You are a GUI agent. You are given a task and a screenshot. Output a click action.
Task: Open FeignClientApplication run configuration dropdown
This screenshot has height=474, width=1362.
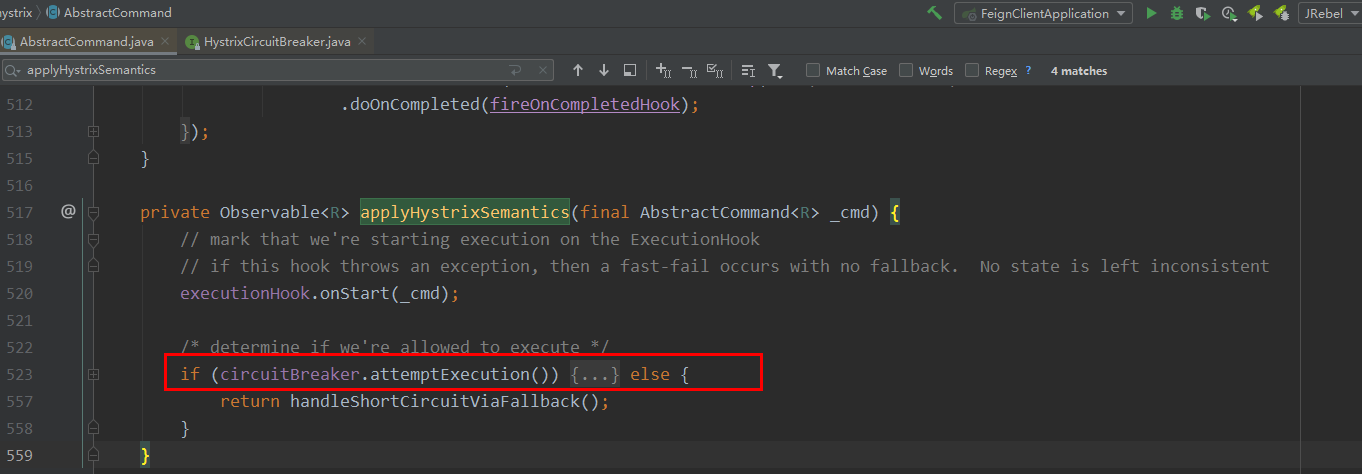(1043, 13)
